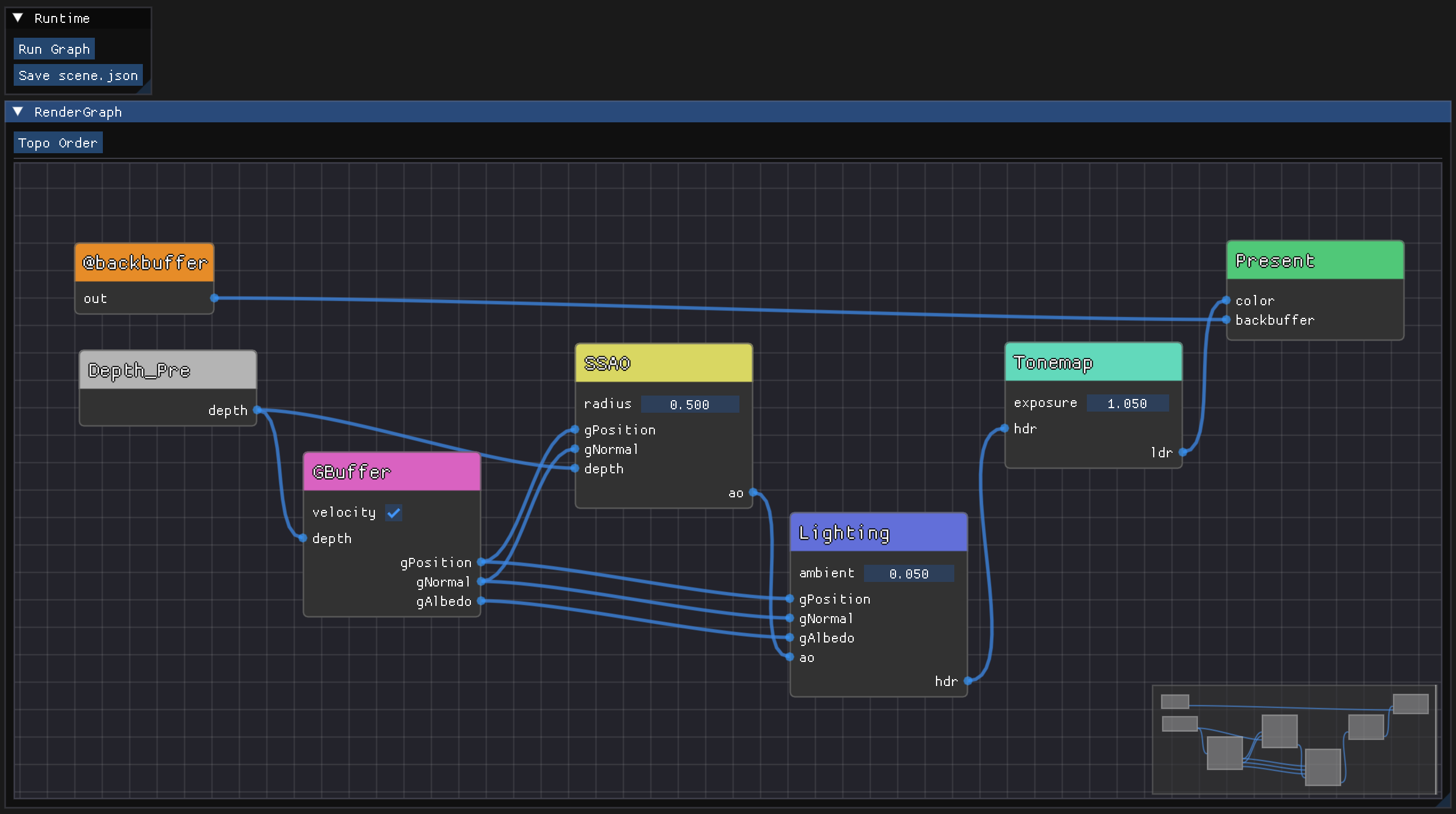Click the GBuffer gAlbedo output pin

pyautogui.click(x=481, y=601)
